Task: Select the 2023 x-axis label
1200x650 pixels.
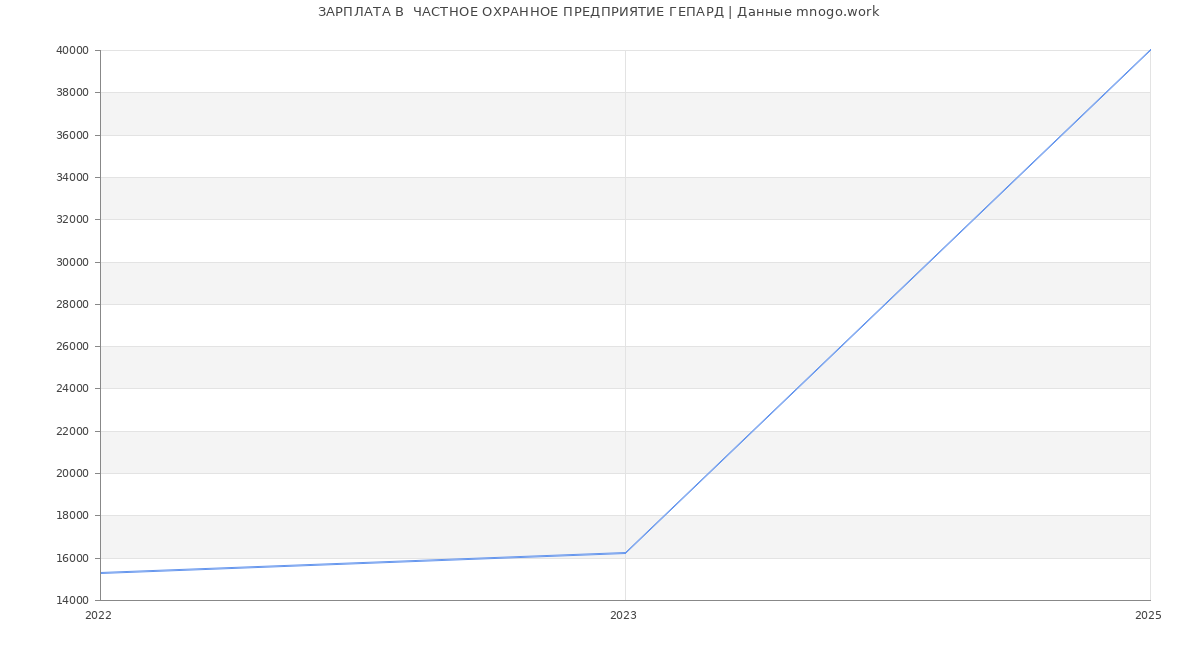Action: click(x=623, y=616)
